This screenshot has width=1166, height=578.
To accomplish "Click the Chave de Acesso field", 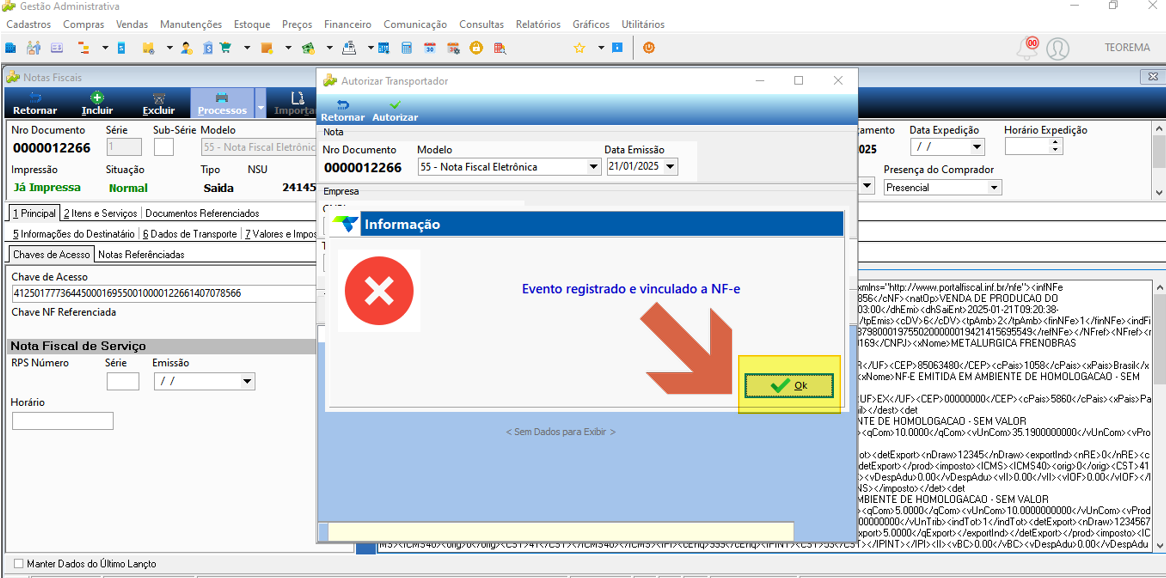I will pos(164,293).
